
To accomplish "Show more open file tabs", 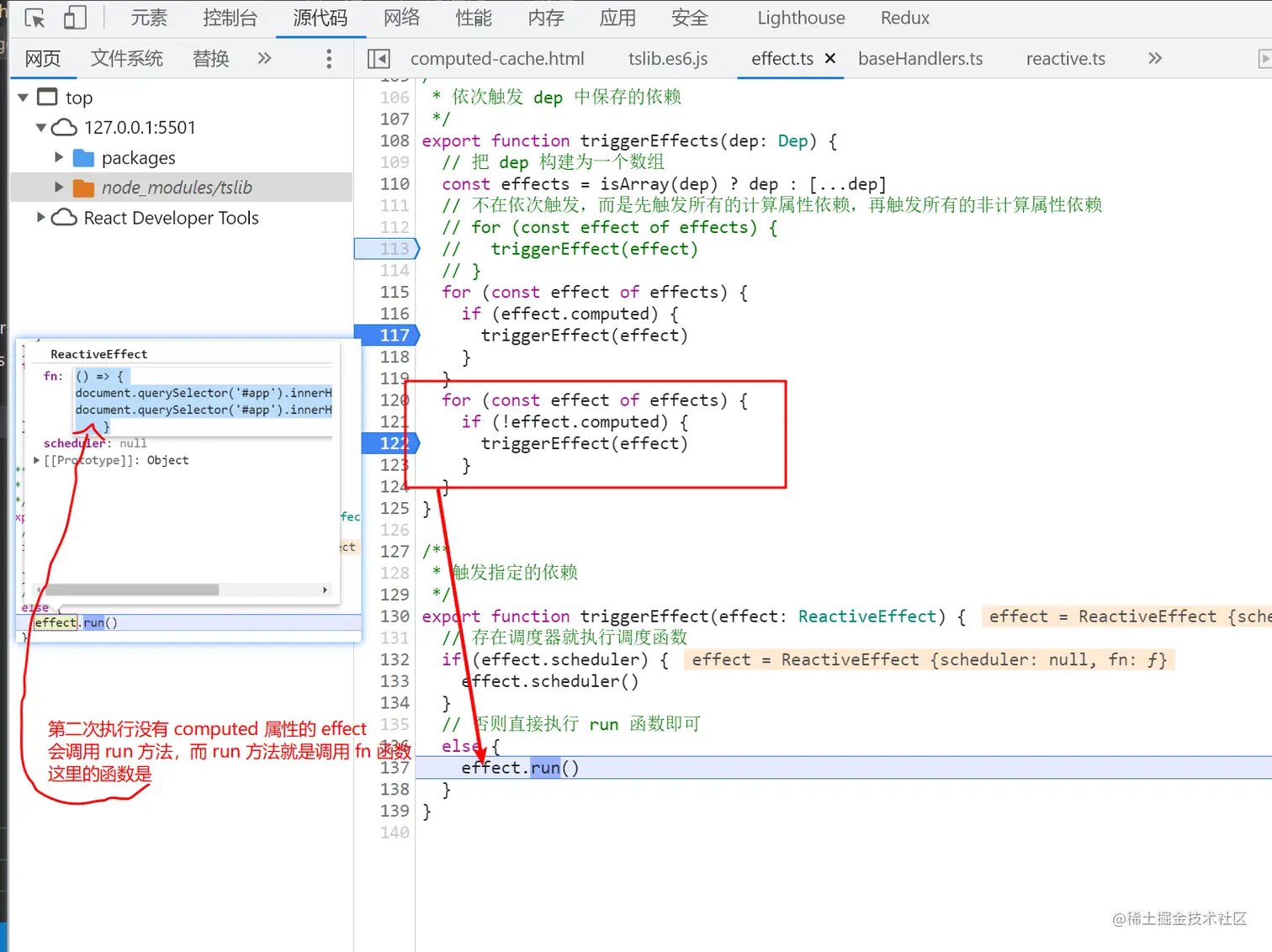I will [1155, 58].
